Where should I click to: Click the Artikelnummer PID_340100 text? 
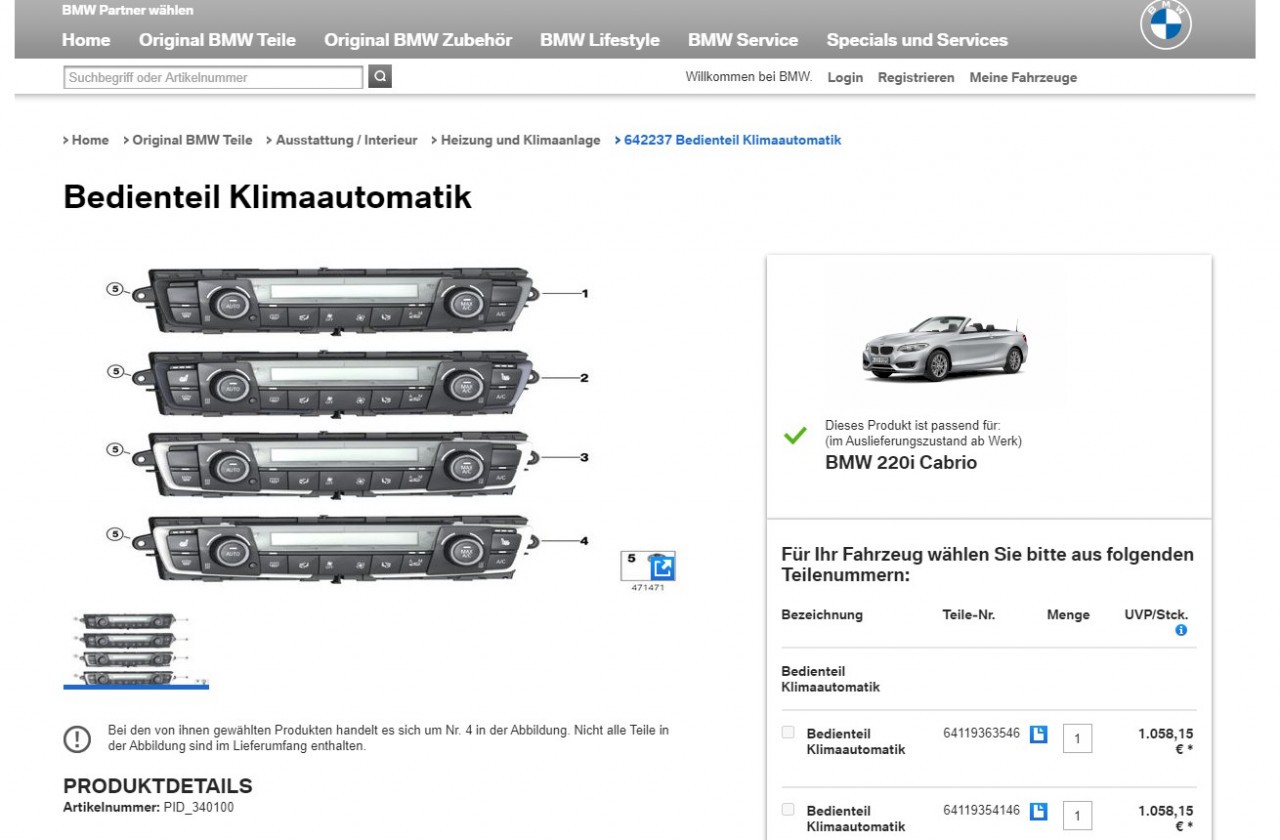pyautogui.click(x=149, y=807)
